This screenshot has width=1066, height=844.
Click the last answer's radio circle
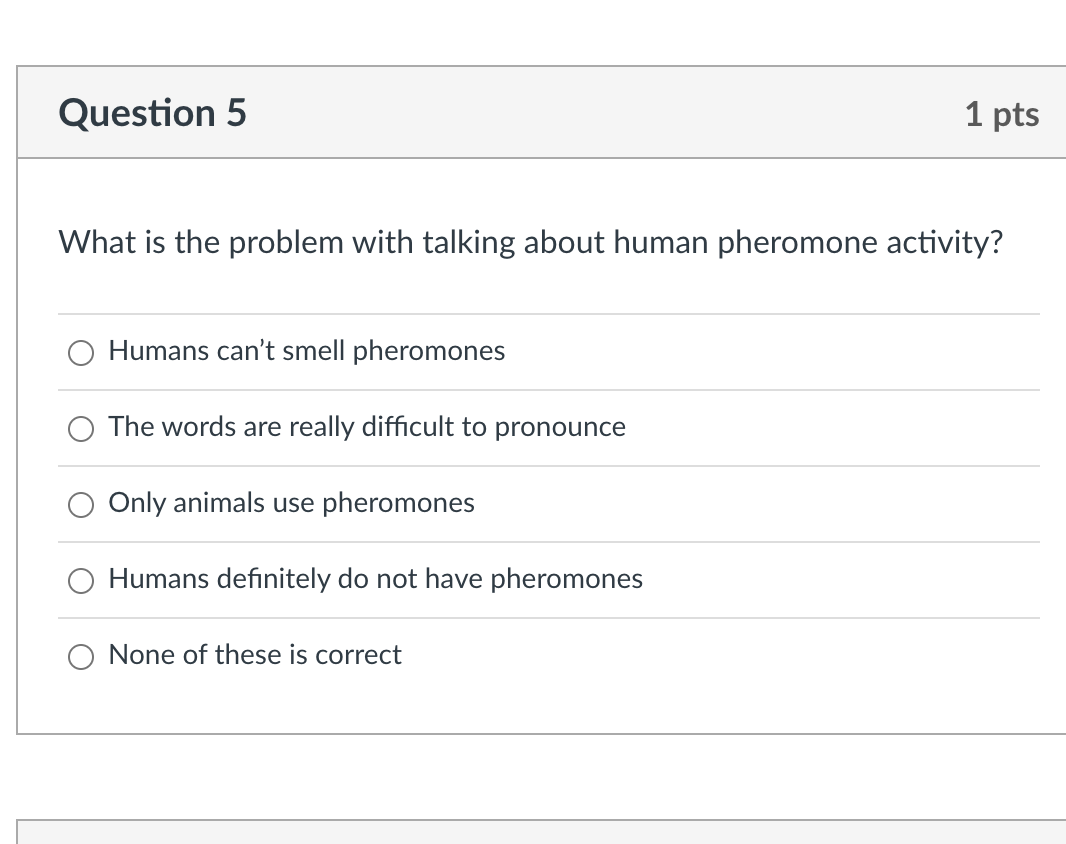click(x=81, y=657)
